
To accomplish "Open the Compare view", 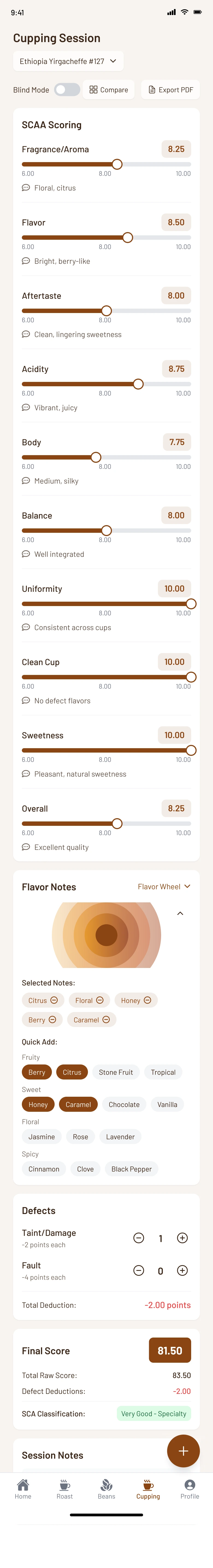I will tap(108, 89).
